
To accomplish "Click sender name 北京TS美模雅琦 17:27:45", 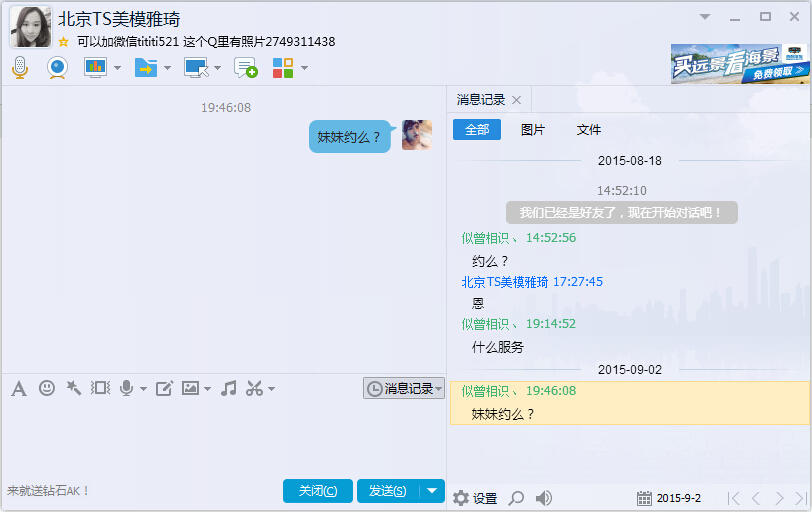I will 532,282.
